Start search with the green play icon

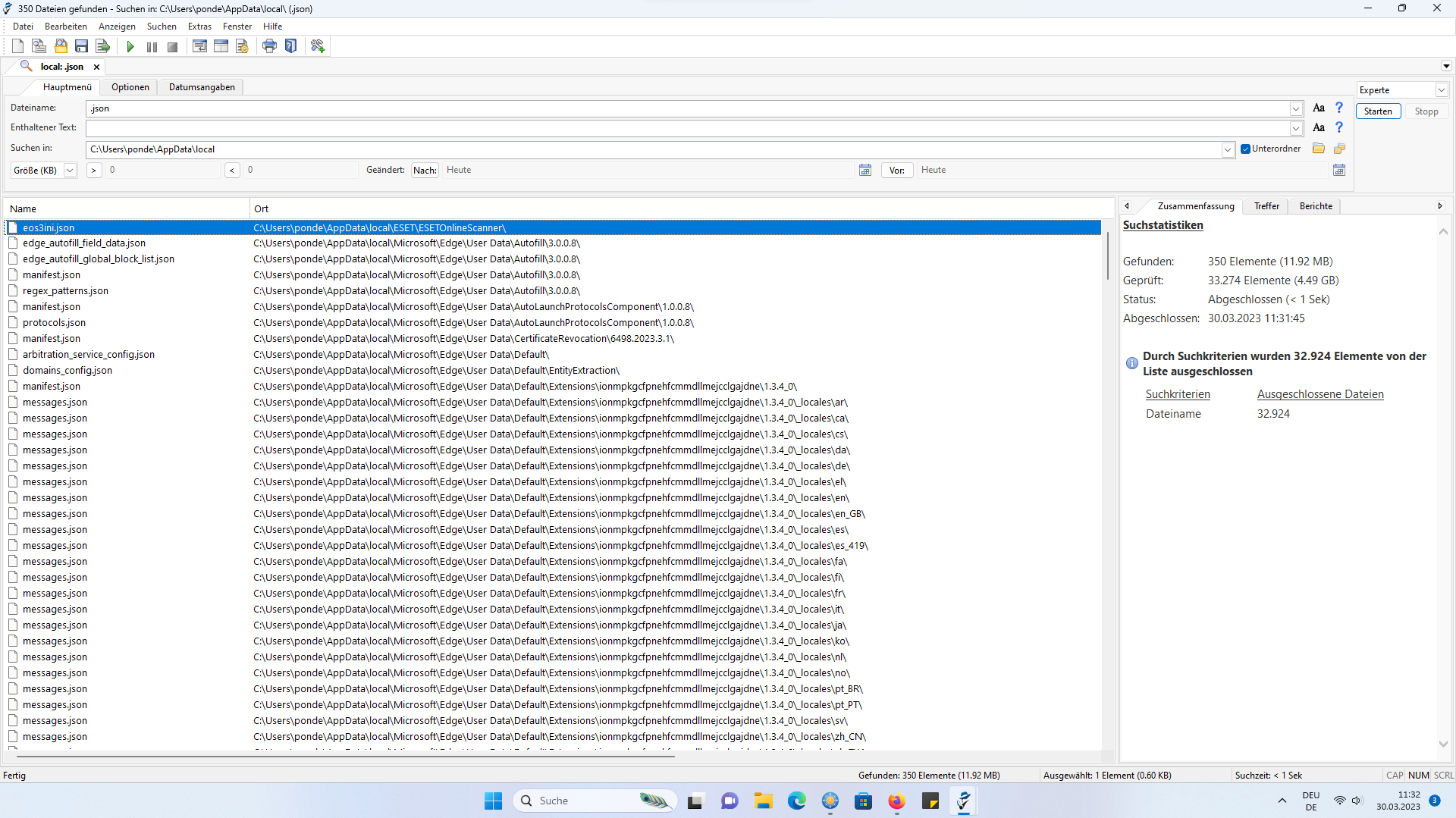point(130,46)
